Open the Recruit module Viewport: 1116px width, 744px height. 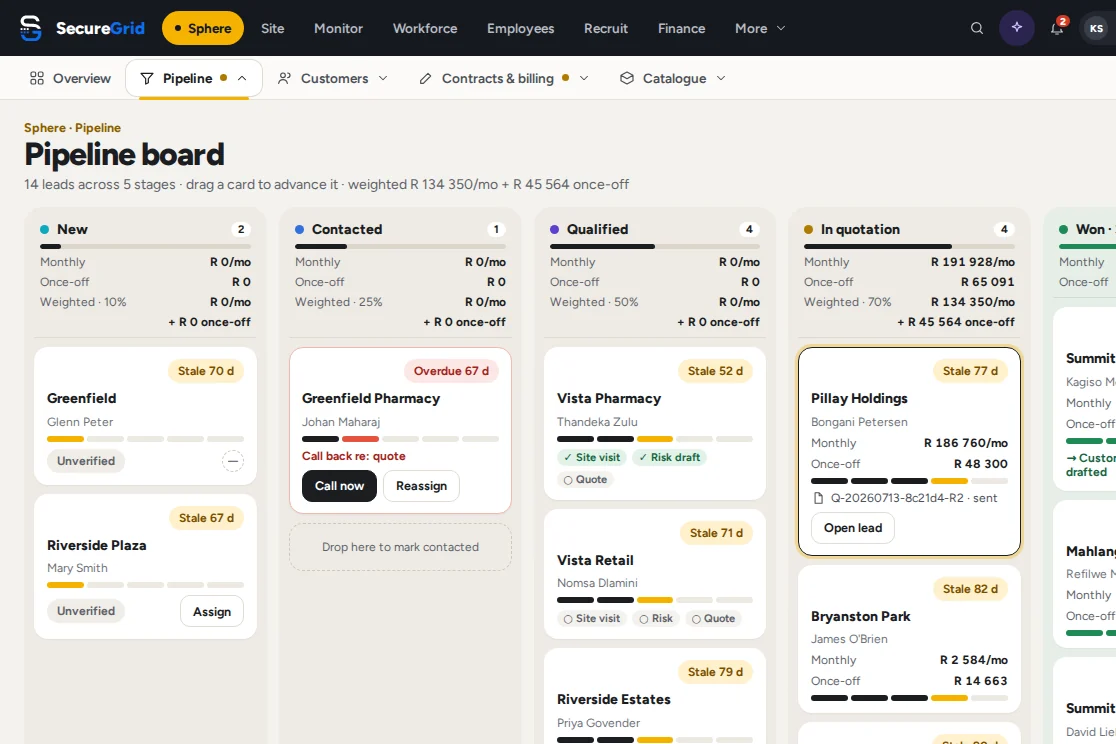(x=606, y=28)
